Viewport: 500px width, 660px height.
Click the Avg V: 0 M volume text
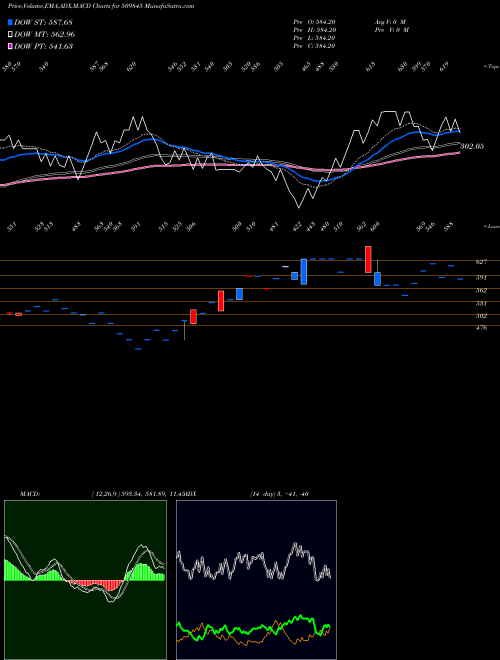coord(389,22)
